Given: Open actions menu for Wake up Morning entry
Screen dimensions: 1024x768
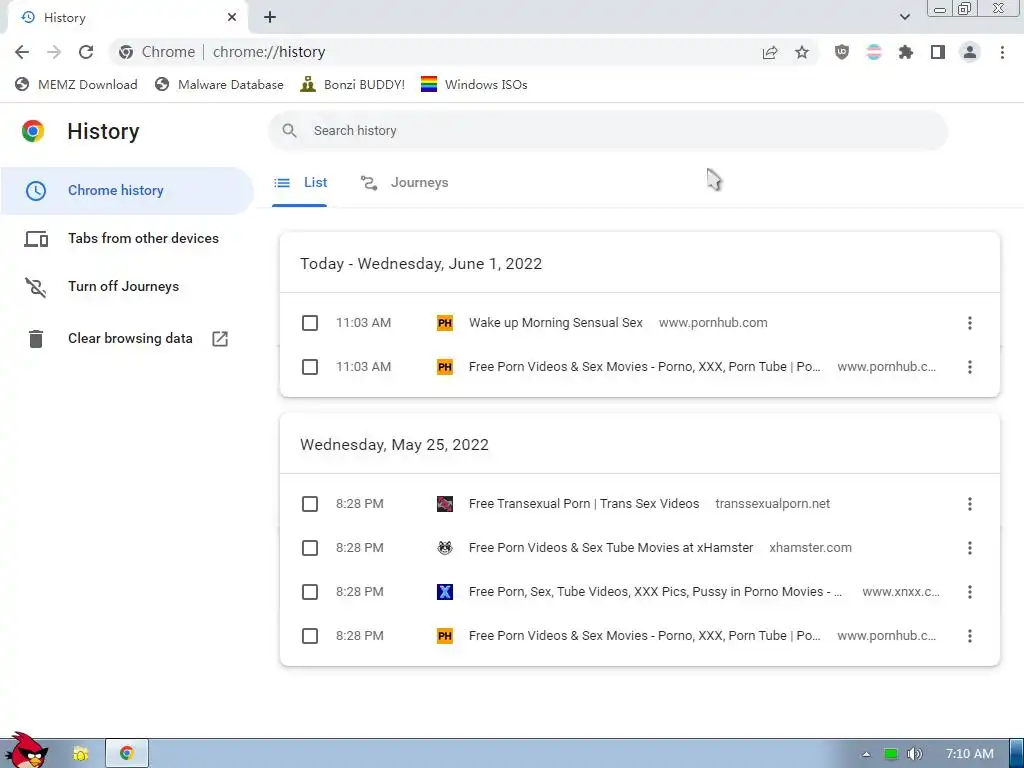Looking at the screenshot, I should point(970,323).
